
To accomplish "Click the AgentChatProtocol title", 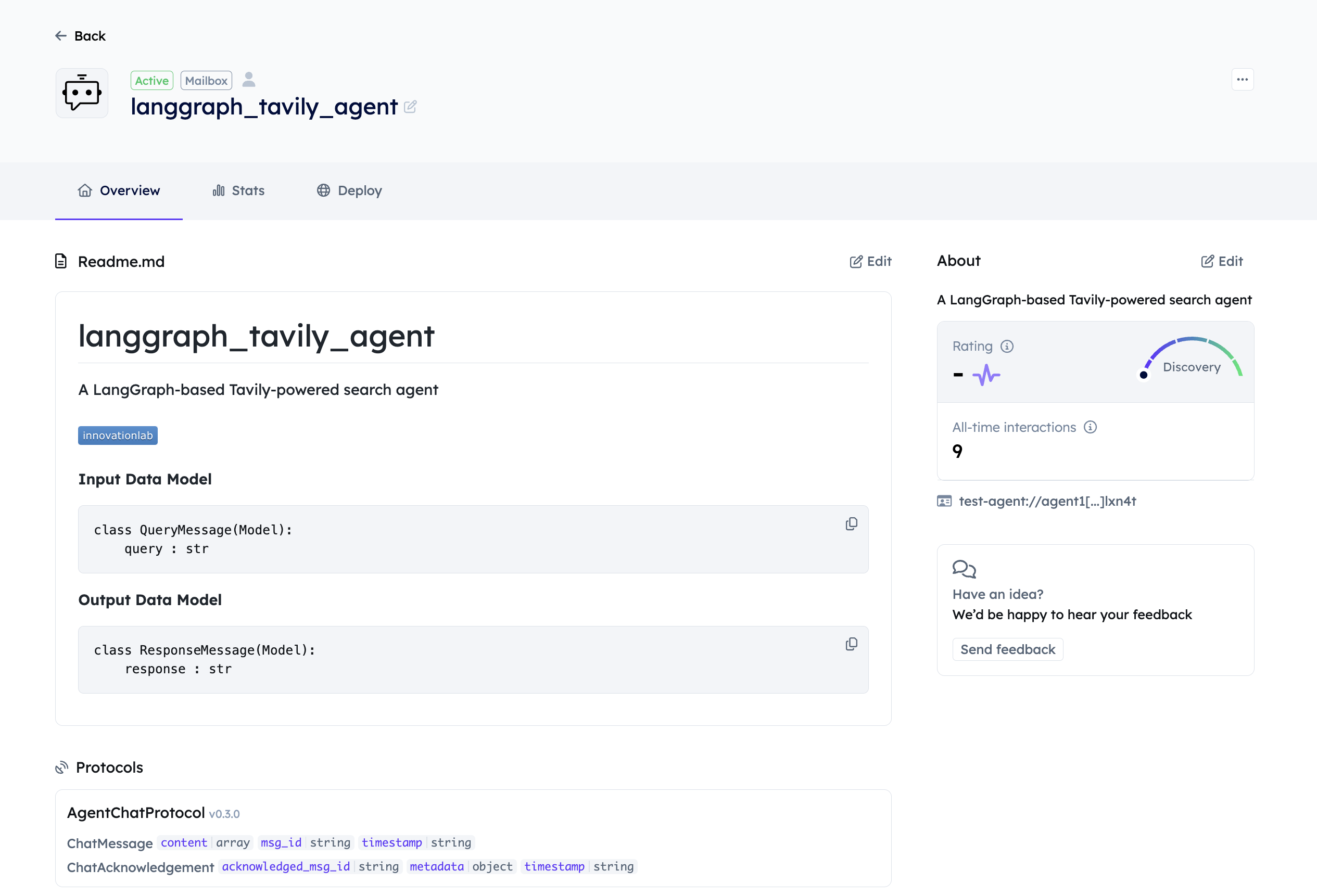I will (x=136, y=813).
